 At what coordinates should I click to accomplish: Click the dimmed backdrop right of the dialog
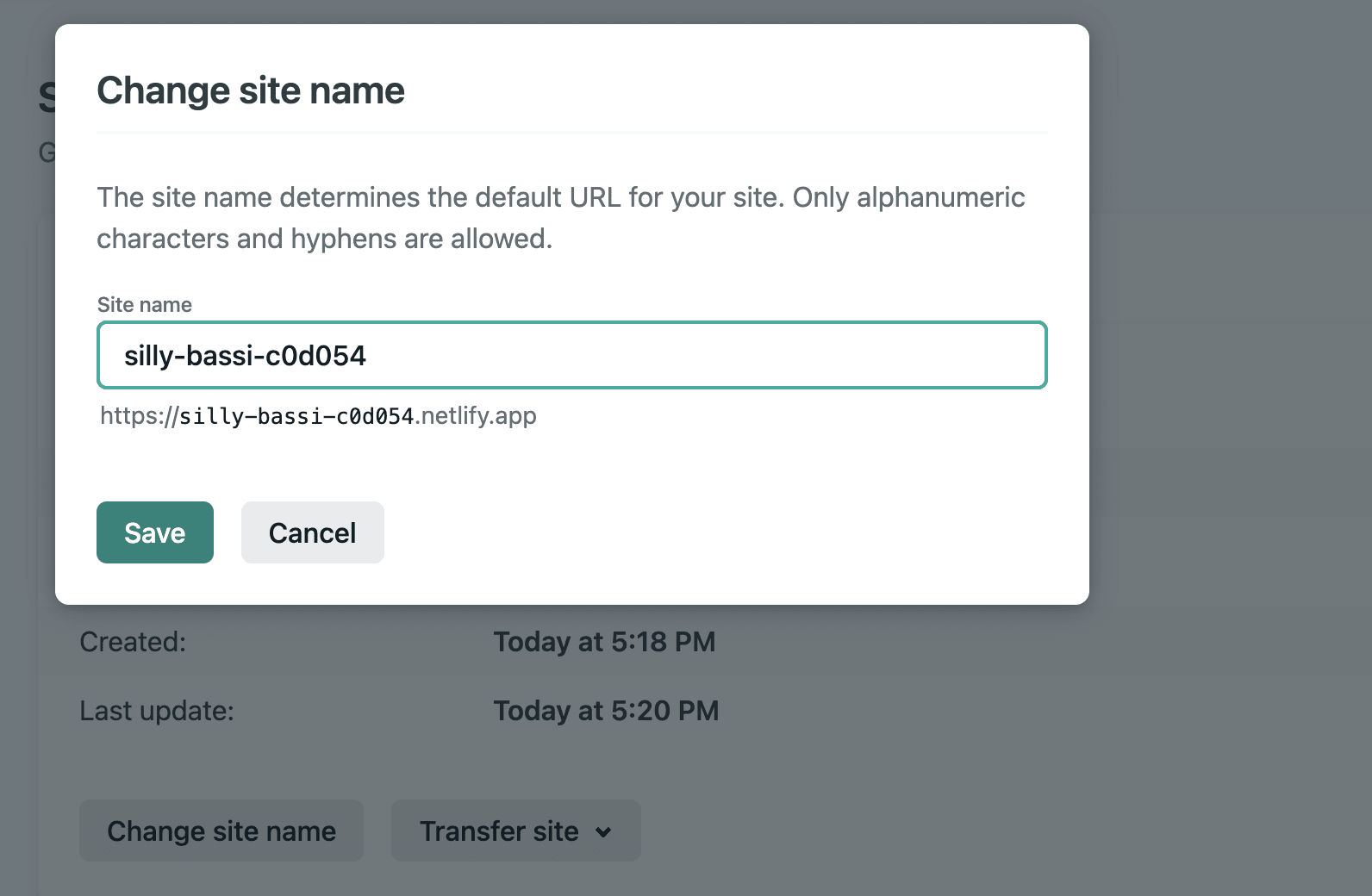(1231, 345)
